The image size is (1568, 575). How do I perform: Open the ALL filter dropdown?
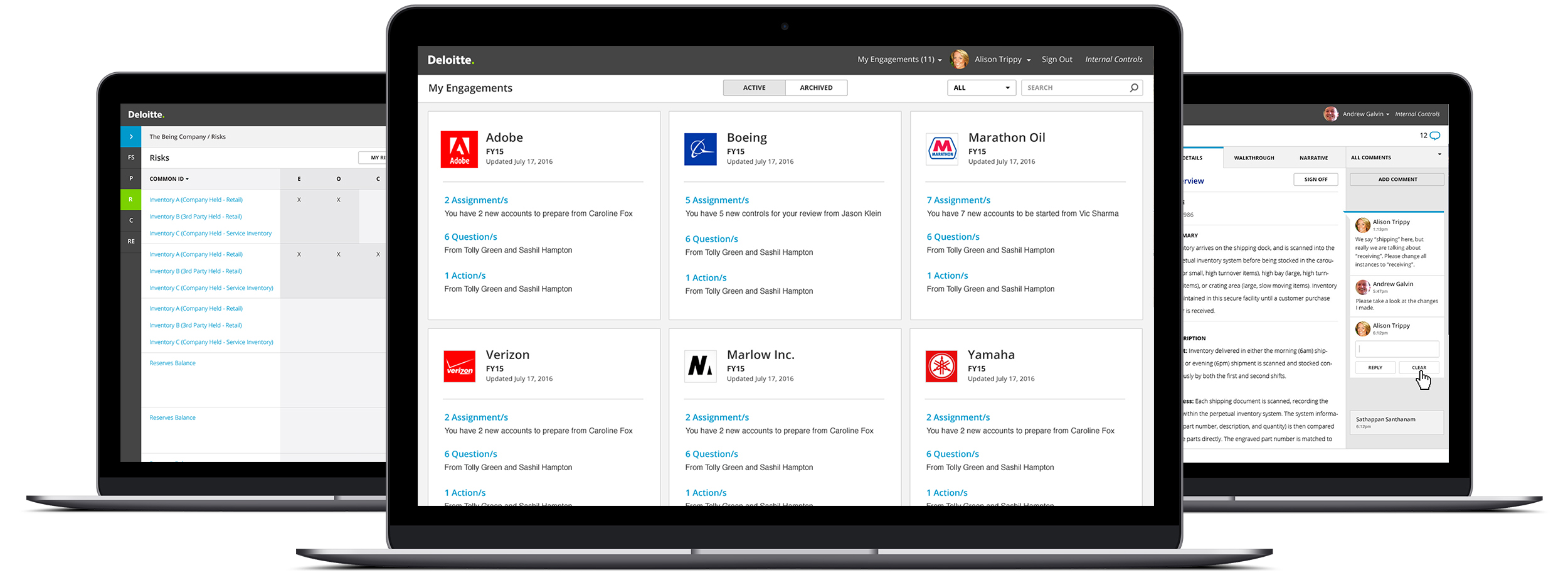point(982,88)
